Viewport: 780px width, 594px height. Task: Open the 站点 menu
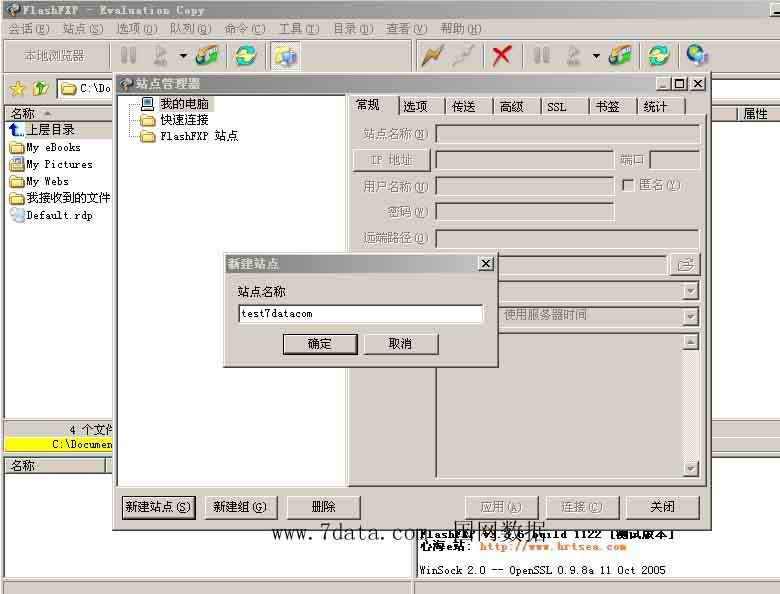(x=83, y=28)
